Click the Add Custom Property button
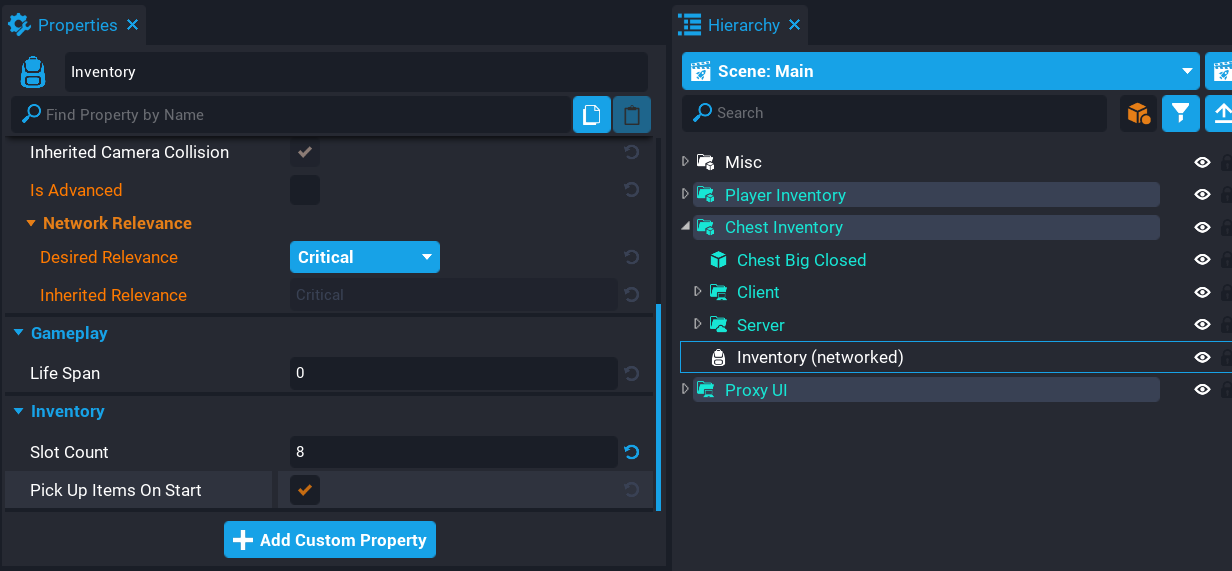Viewport: 1232px width, 571px height. coord(330,540)
